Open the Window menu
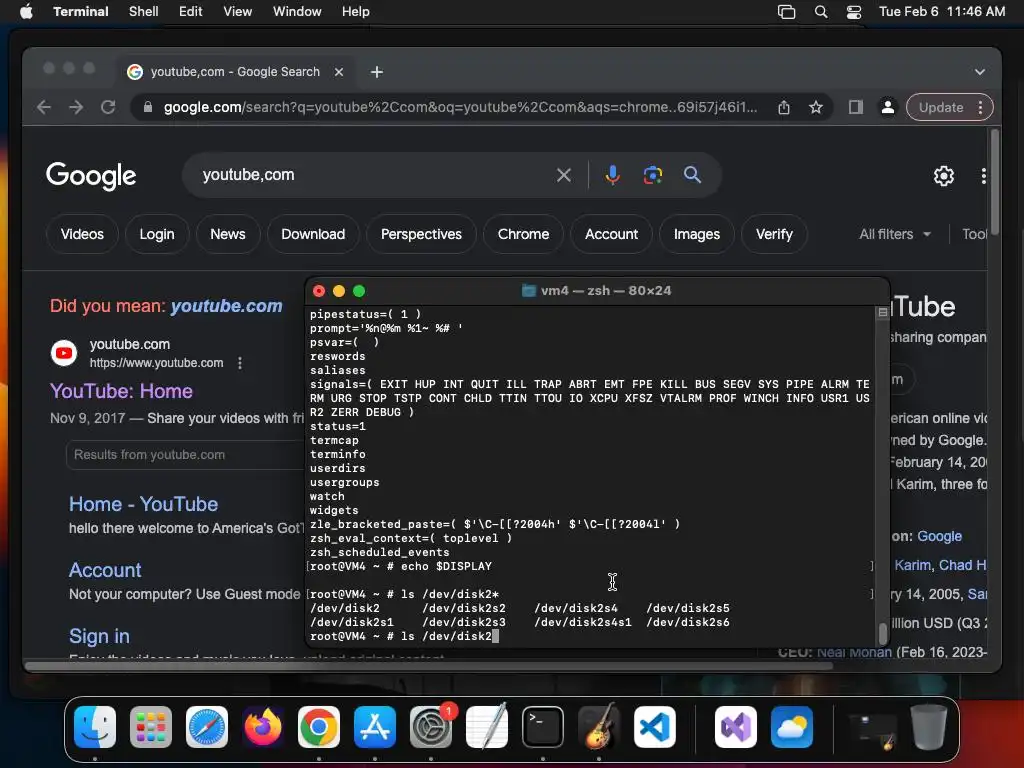Viewport: 1024px width, 768px height. coord(297,12)
